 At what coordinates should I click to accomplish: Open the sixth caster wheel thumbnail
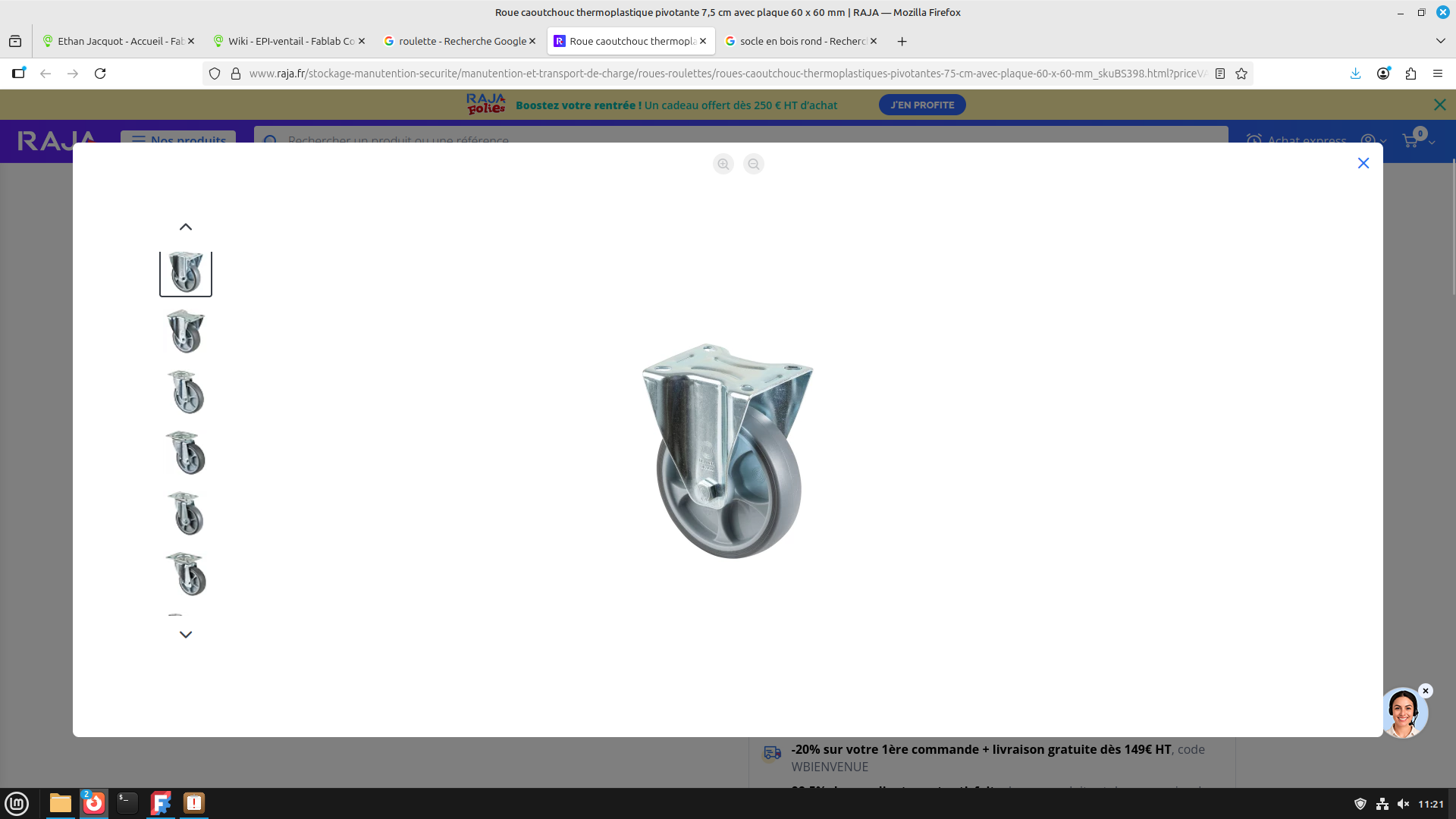click(186, 574)
